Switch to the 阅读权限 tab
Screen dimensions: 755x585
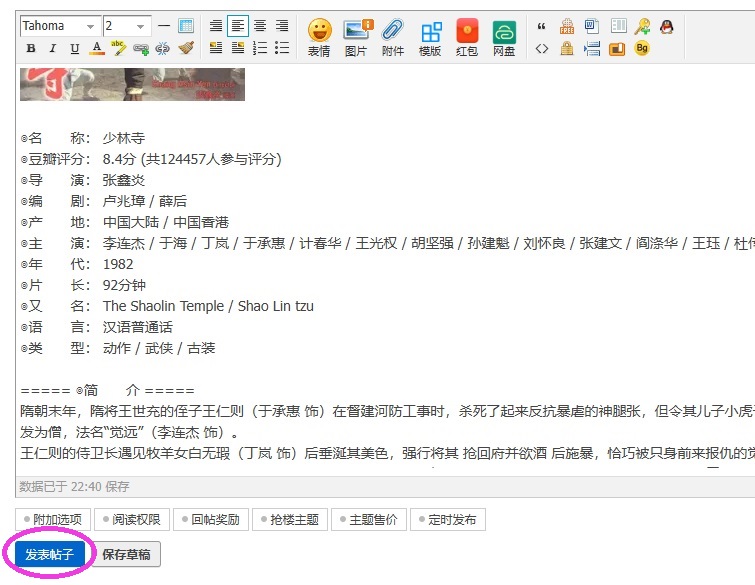131,520
